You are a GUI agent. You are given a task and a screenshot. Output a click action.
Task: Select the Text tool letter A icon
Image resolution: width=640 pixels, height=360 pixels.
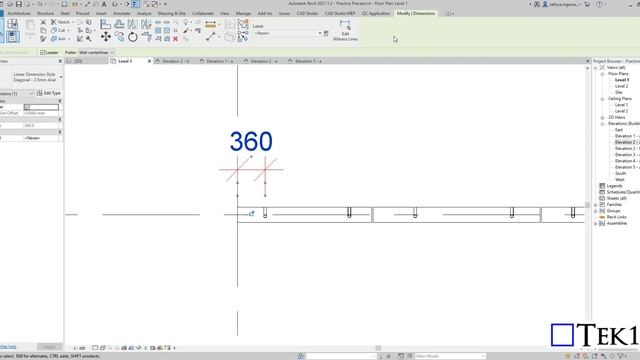click(104, 4)
